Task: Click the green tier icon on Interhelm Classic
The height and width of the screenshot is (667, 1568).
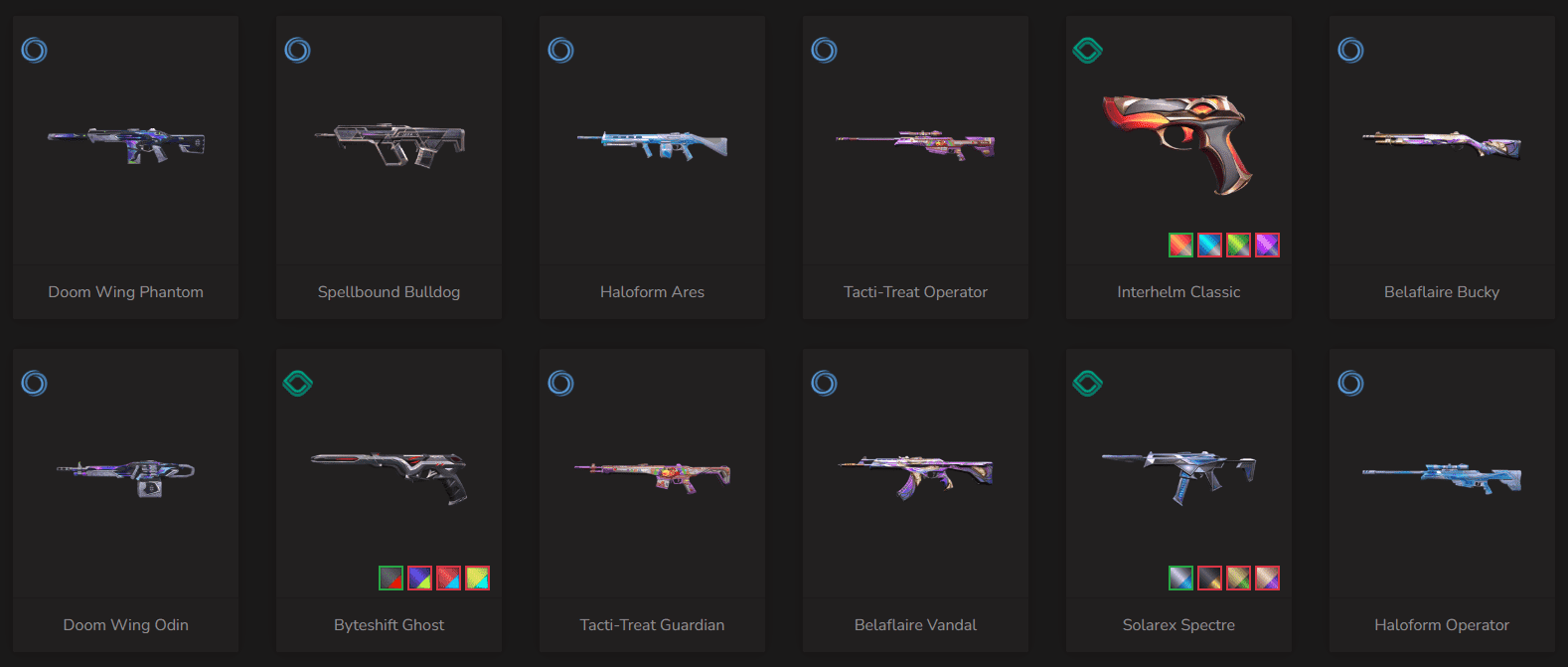Action: tap(1088, 50)
